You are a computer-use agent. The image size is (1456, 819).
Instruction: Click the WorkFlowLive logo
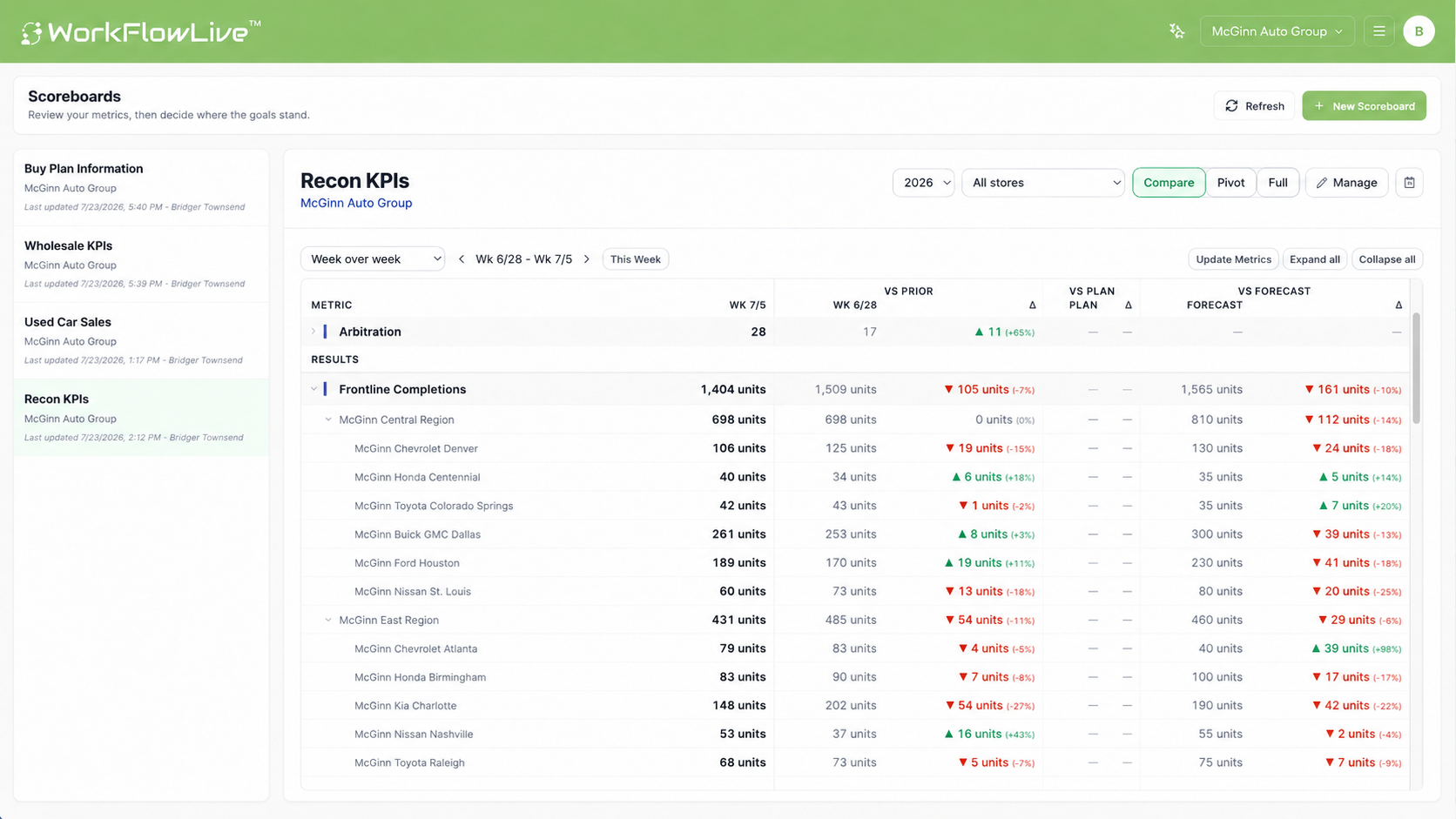point(140,32)
